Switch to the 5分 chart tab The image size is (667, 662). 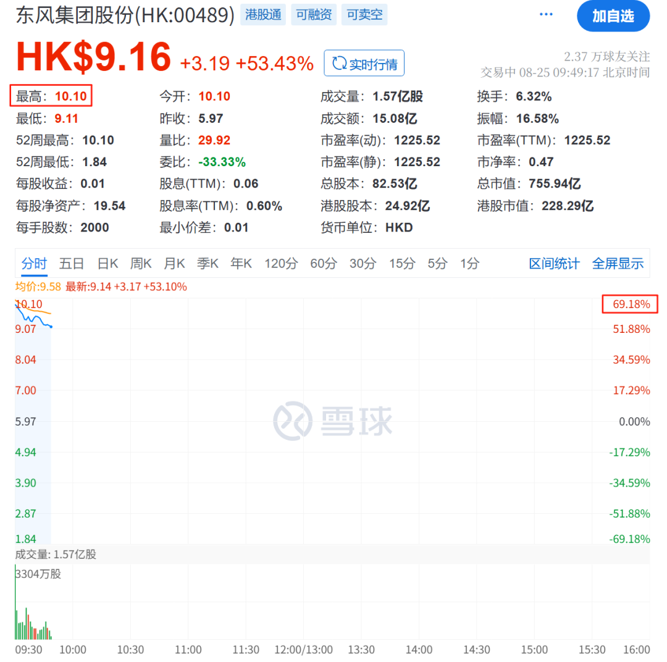pyautogui.click(x=437, y=264)
